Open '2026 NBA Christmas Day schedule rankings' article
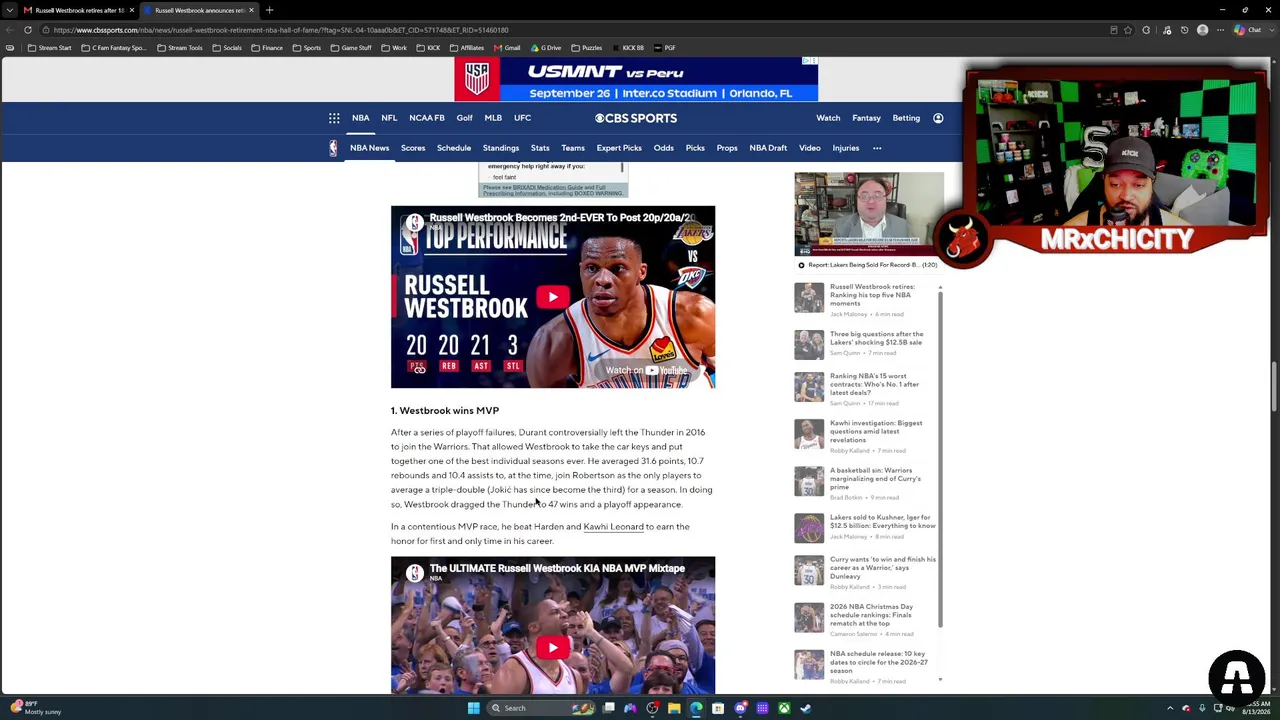 click(x=872, y=615)
